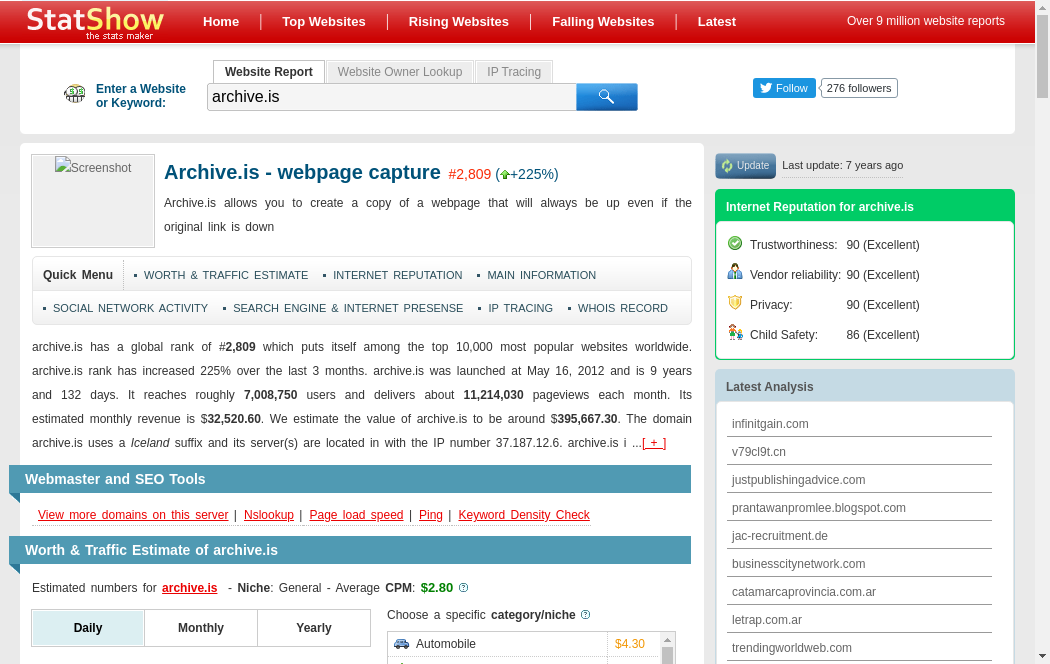This screenshot has width=1050, height=664.
Task: Click the help icon next to category/niche
Action: coord(585,615)
